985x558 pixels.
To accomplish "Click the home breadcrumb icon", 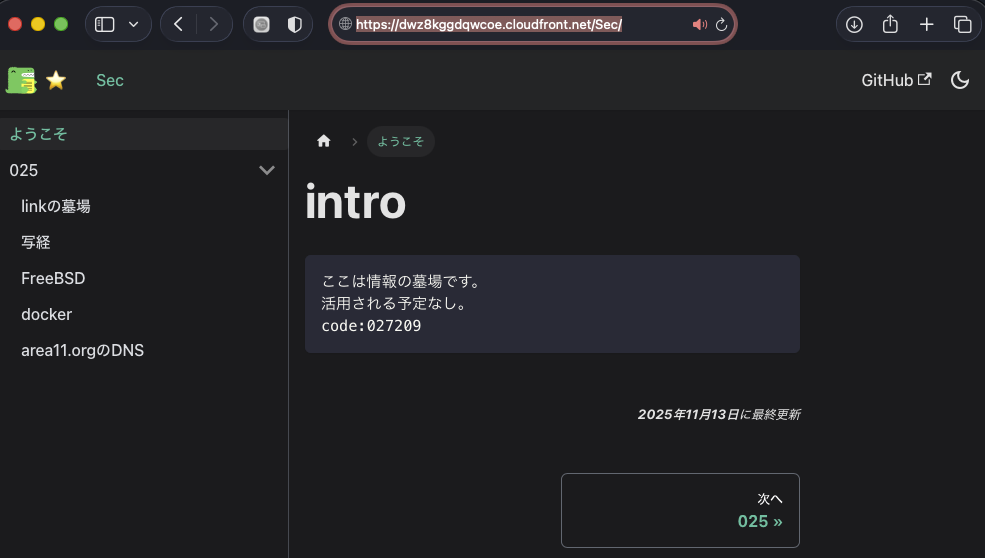I will tap(324, 141).
